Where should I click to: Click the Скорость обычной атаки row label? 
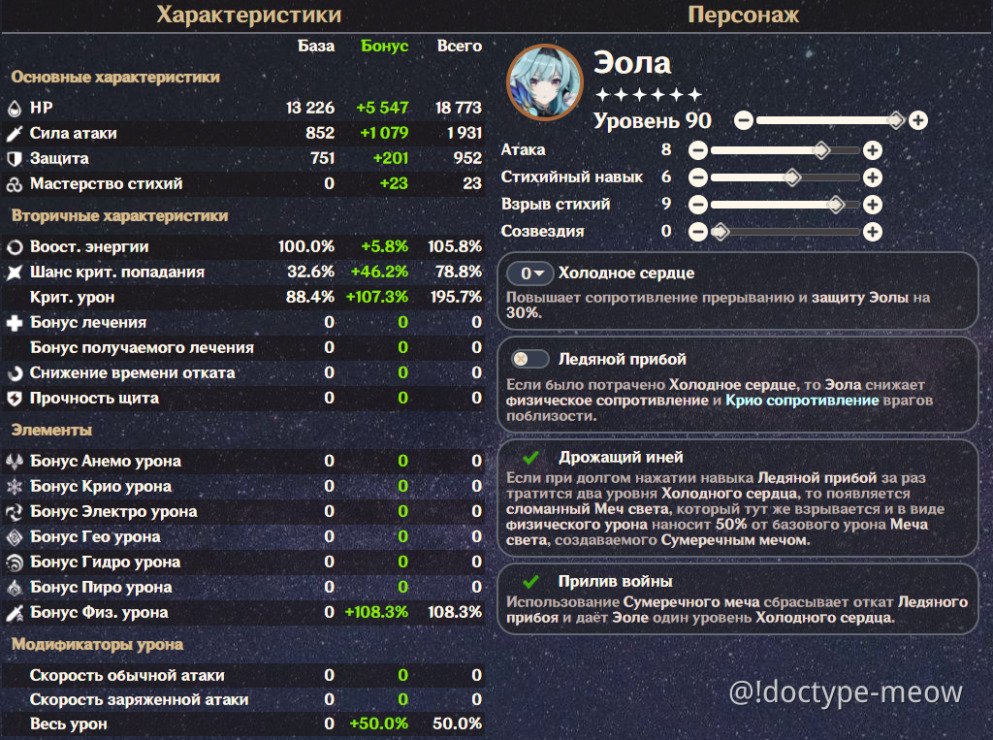pos(127,676)
